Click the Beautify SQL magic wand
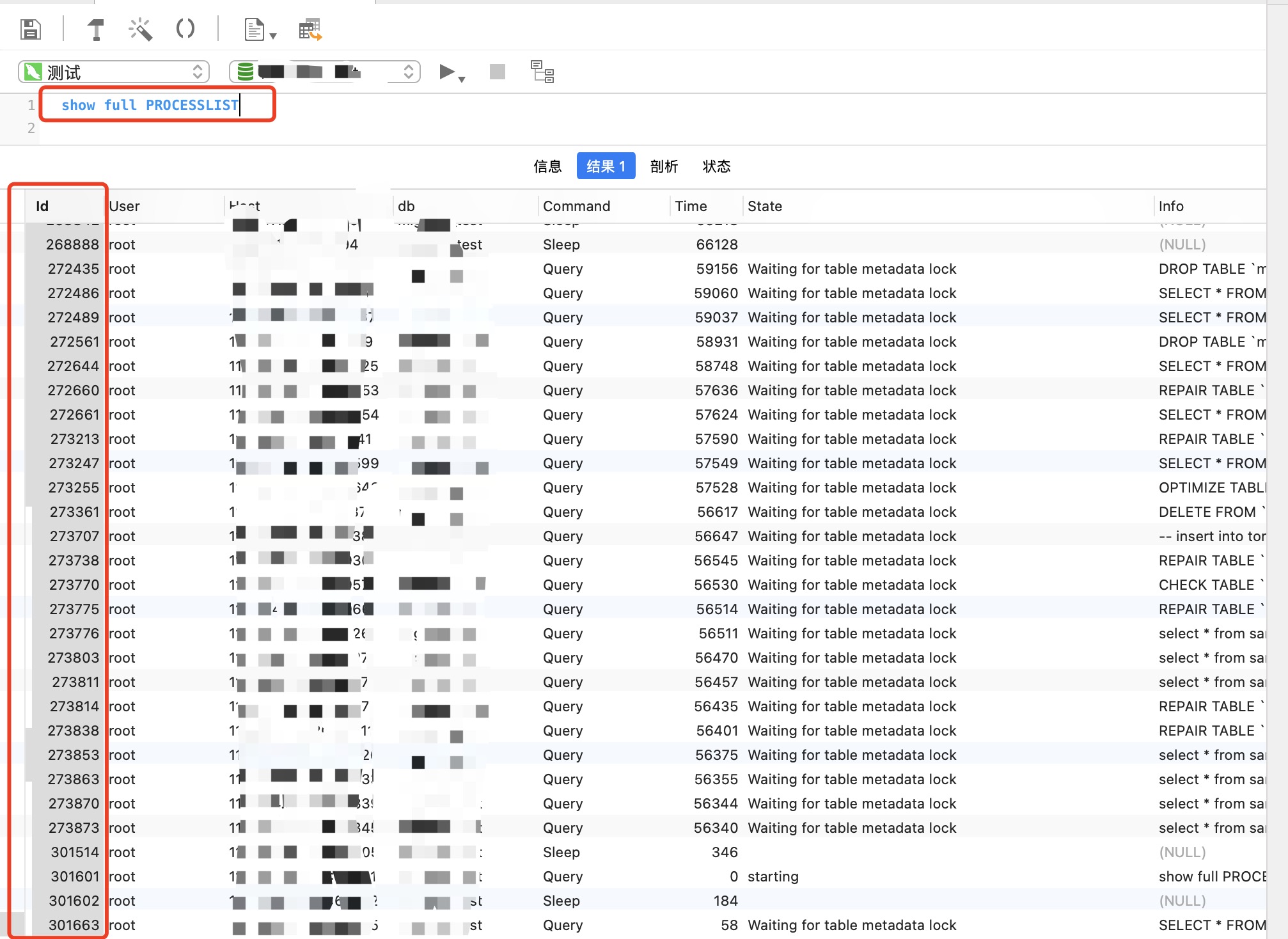This screenshot has width=1288, height=939. 140,29
